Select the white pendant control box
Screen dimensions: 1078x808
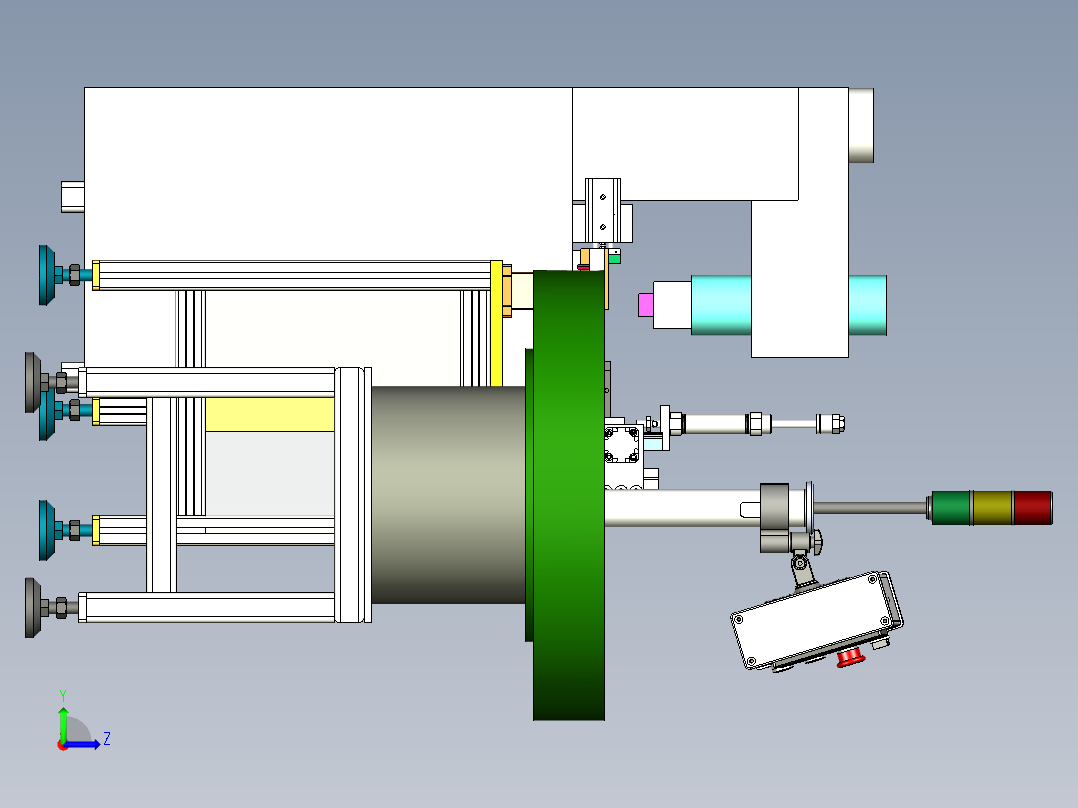[x=816, y=620]
